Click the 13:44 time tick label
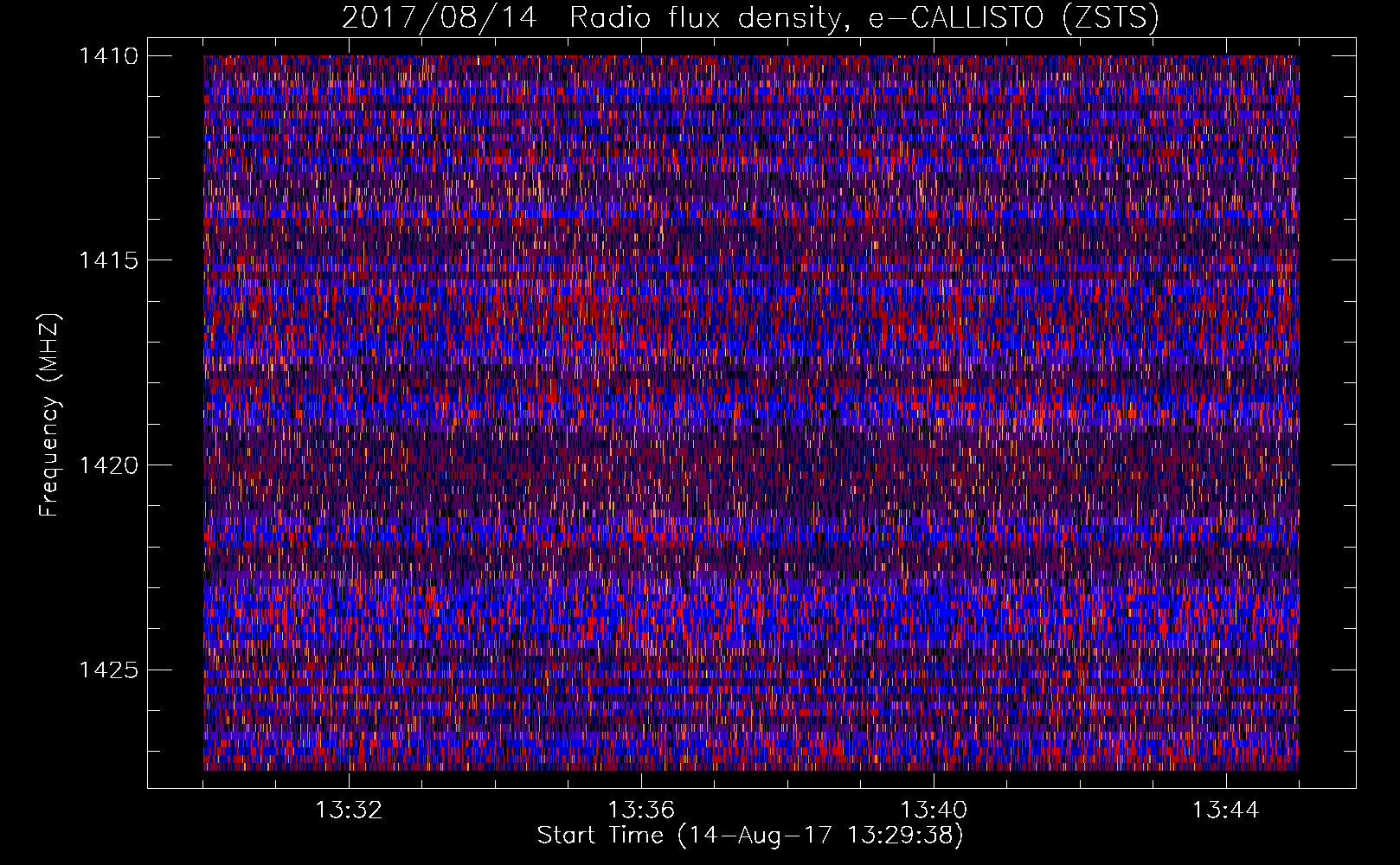 click(1225, 811)
